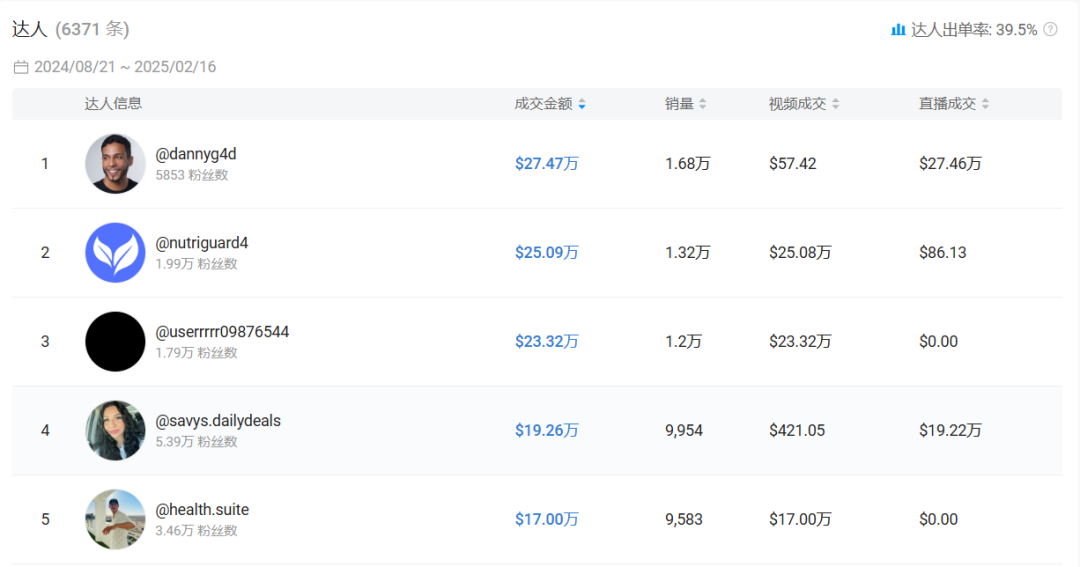The width and height of the screenshot is (1080, 567).
Task: Select the 1.68万 sales value
Action: [687, 163]
